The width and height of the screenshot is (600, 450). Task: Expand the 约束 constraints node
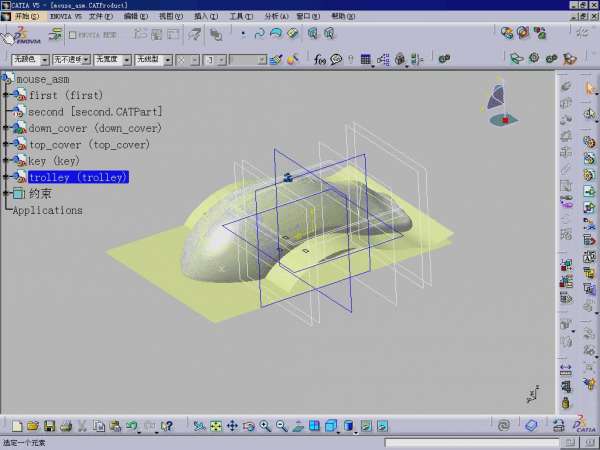6,193
